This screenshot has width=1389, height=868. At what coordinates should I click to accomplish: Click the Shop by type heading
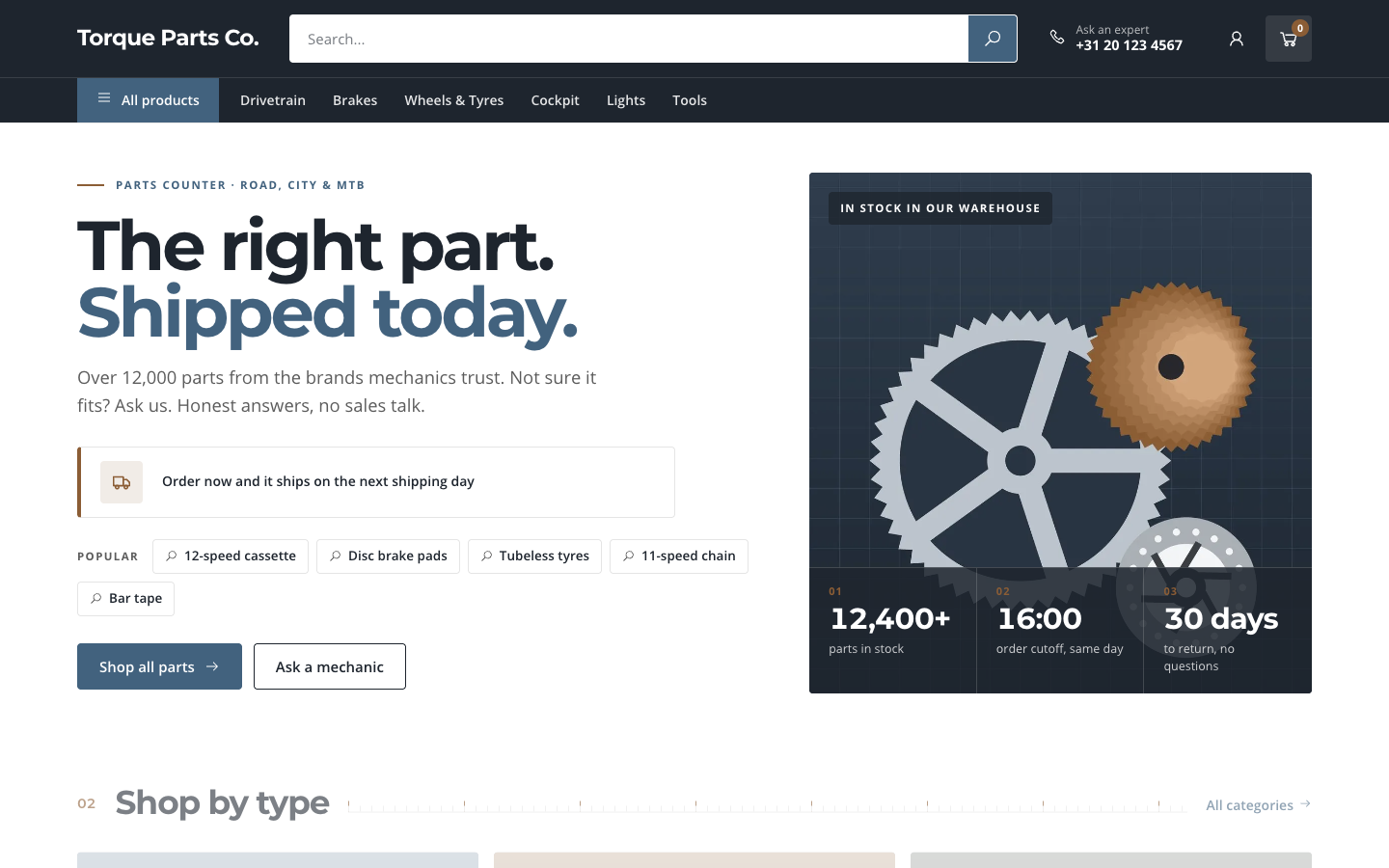point(222,803)
